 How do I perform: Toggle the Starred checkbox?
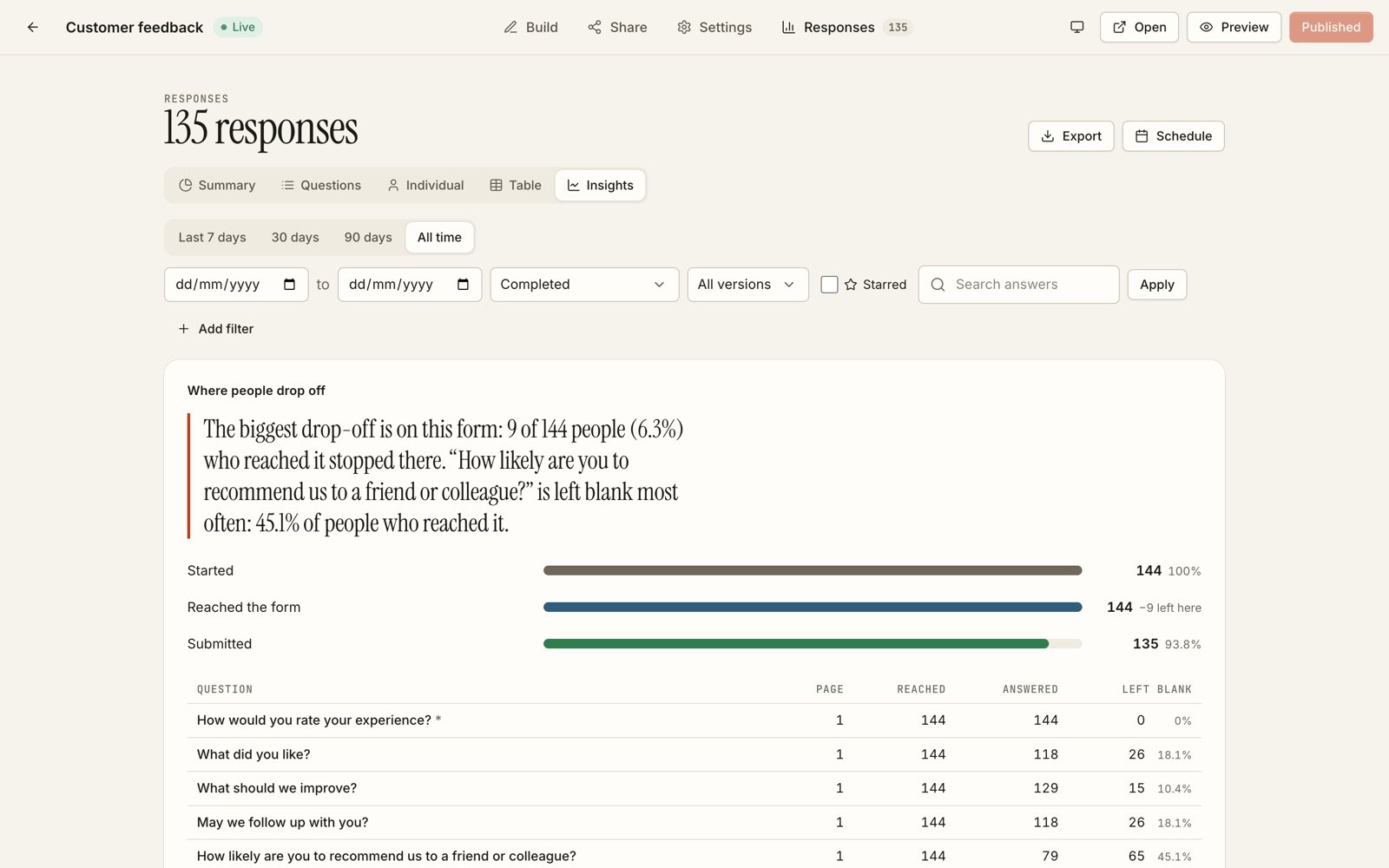(829, 285)
